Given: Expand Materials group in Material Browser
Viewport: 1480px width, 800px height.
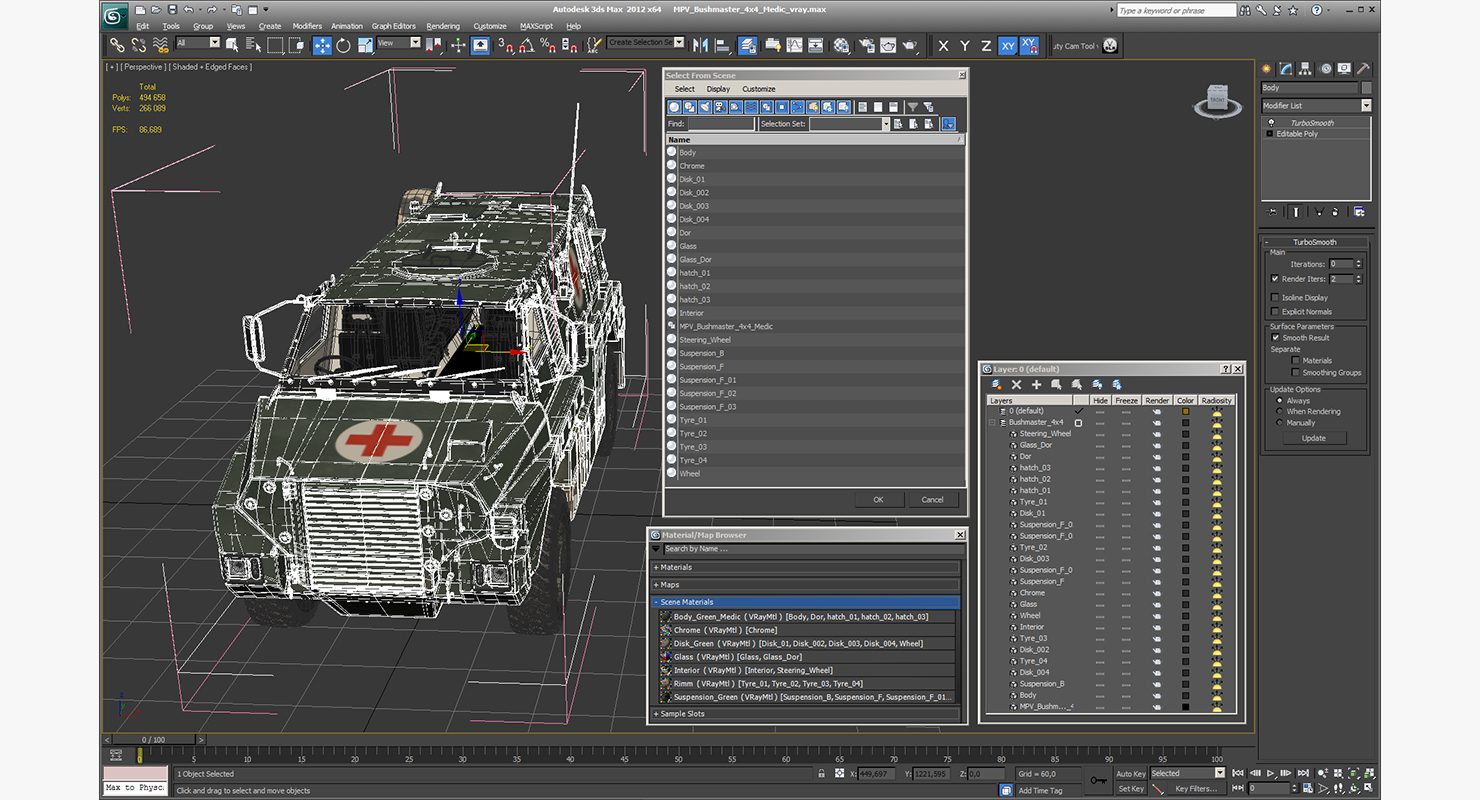Looking at the screenshot, I should pos(656,567).
